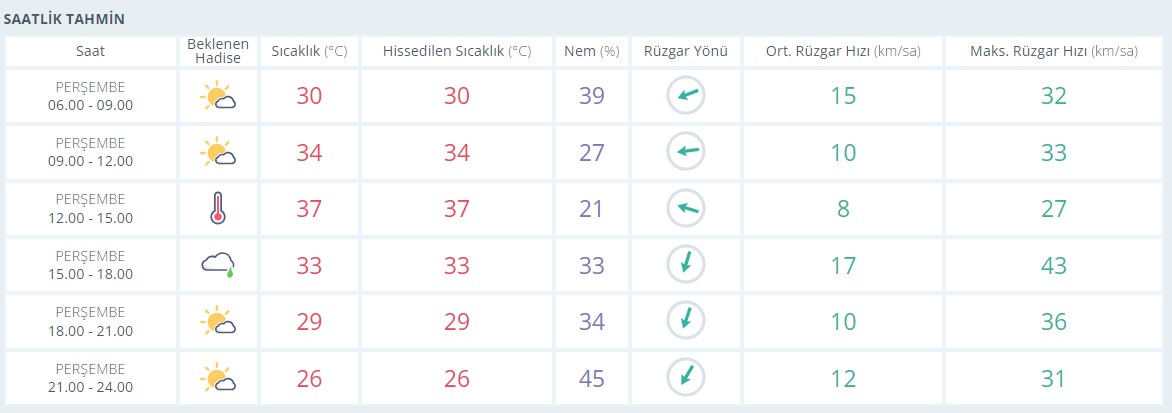Viewport: 1172px width, 413px height.
Task: Select the PERŞEMBE 12.00 - 15.00 time cell
Action: click(x=90, y=208)
